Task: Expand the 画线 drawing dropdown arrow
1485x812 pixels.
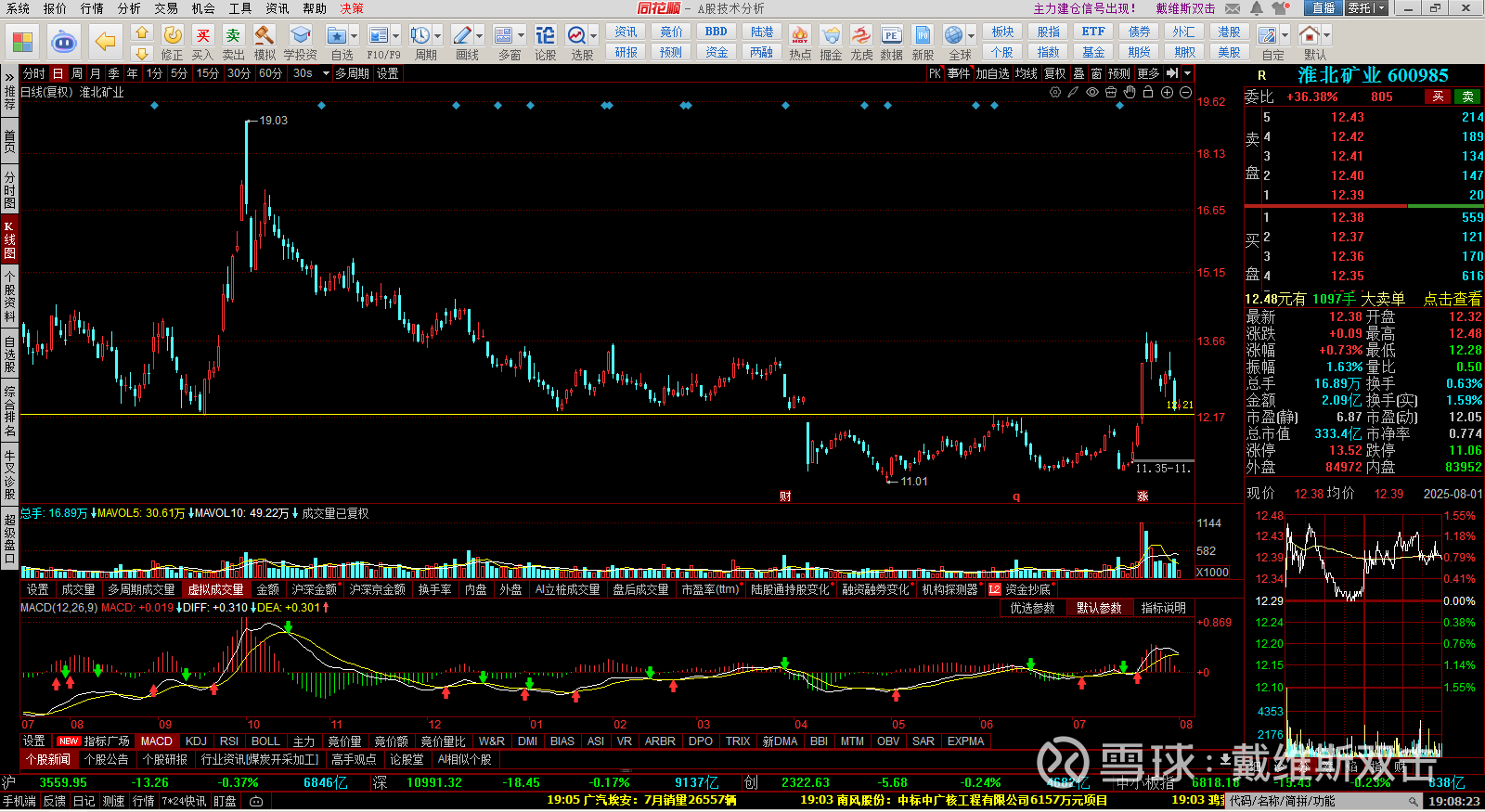Action: (480, 35)
